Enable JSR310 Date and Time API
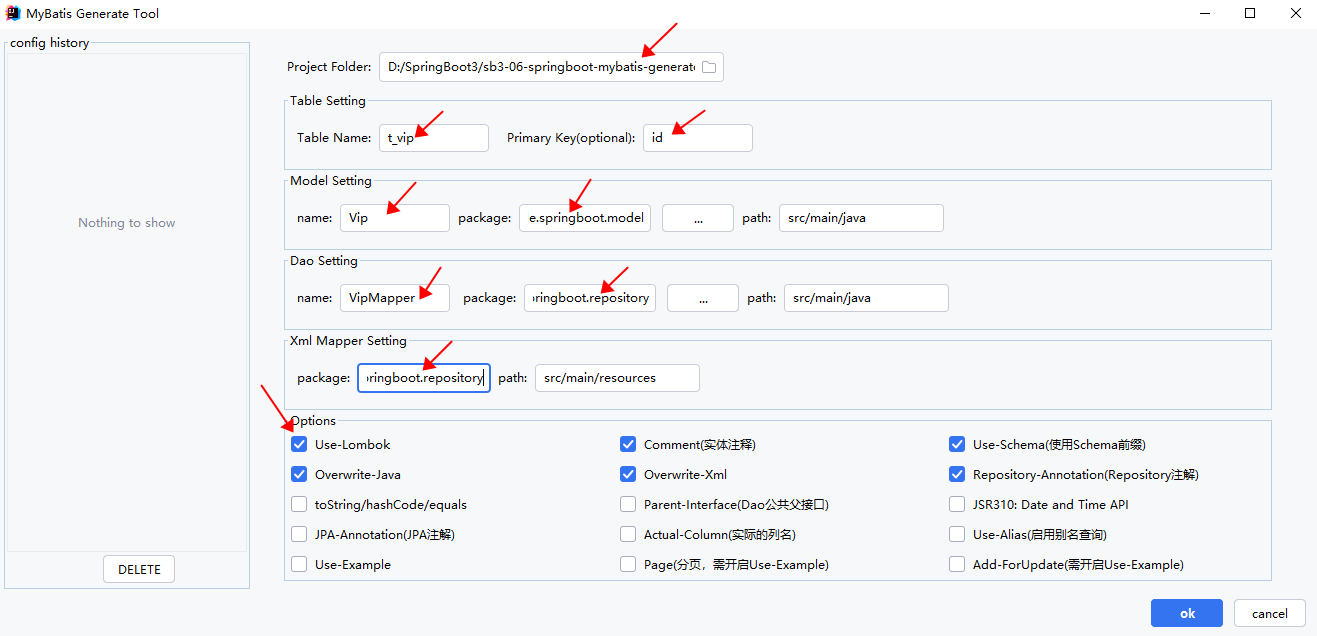 (957, 504)
